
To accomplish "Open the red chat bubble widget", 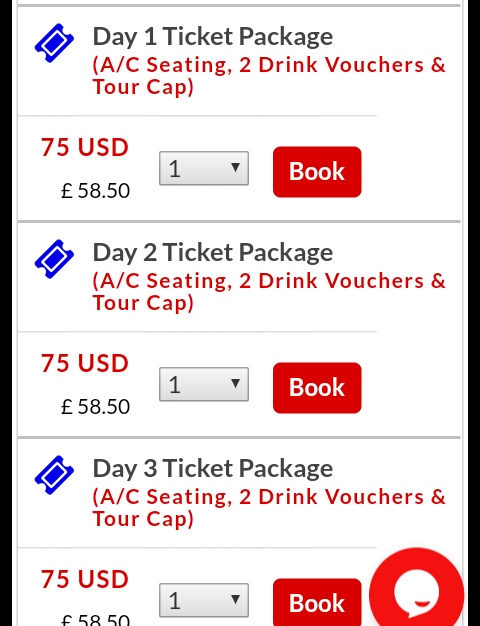I will point(417,588).
